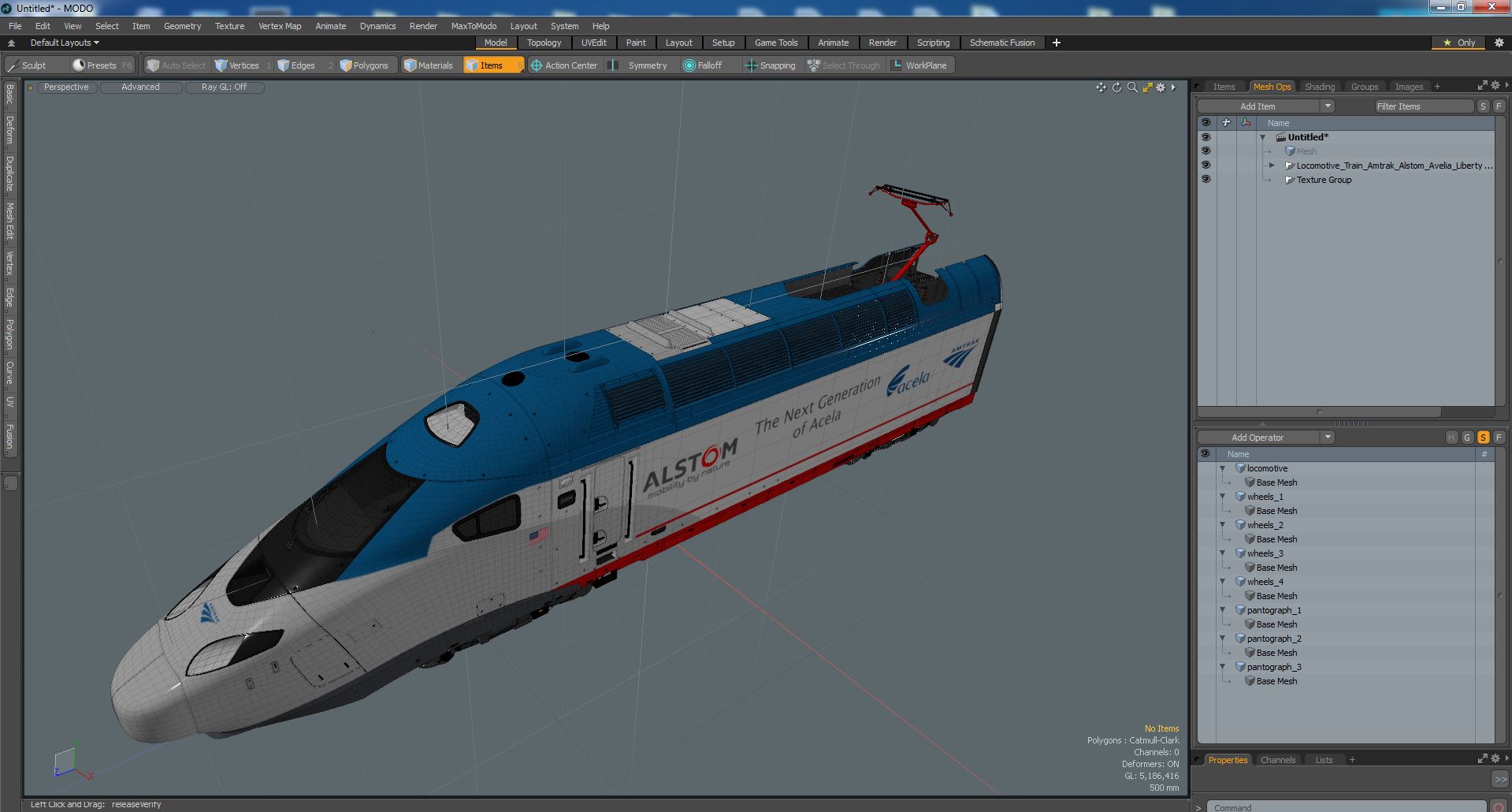Open viewport settings gear icon

click(1161, 88)
